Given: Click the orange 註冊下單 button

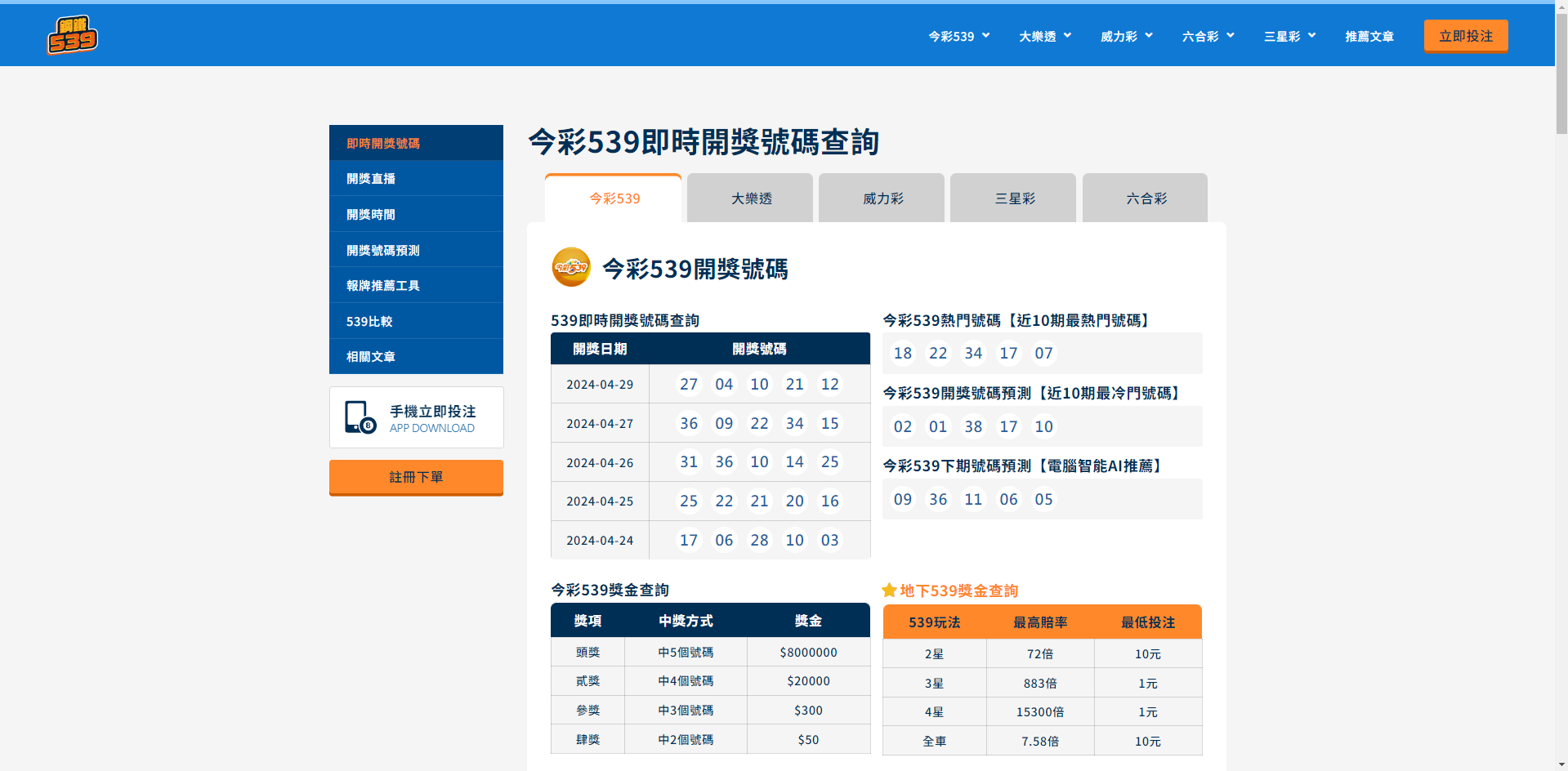Looking at the screenshot, I should [x=416, y=477].
